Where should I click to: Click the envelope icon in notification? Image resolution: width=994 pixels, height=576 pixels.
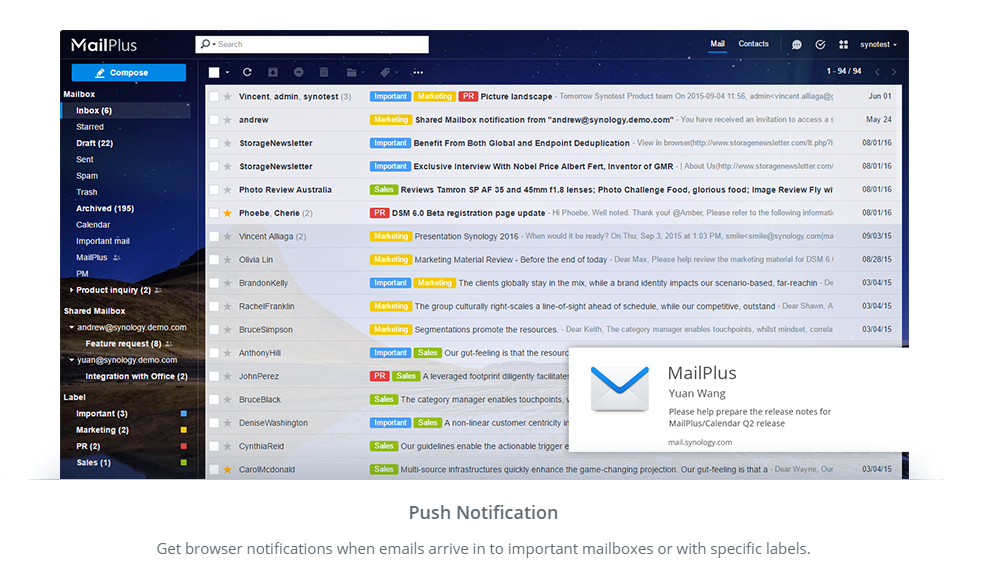(619, 388)
